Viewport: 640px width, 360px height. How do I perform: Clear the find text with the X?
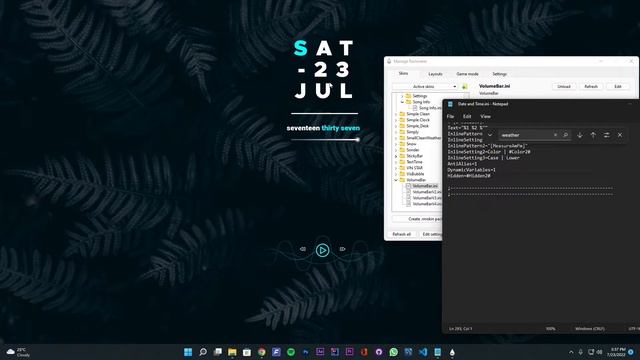(555, 135)
